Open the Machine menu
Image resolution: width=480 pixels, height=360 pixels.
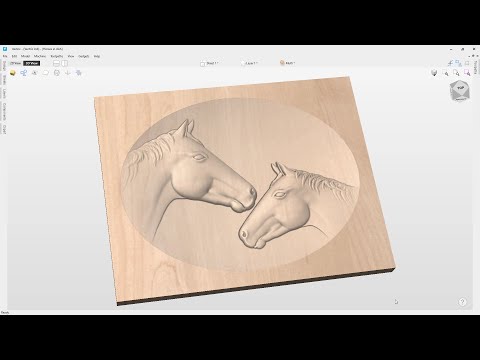coord(40,56)
